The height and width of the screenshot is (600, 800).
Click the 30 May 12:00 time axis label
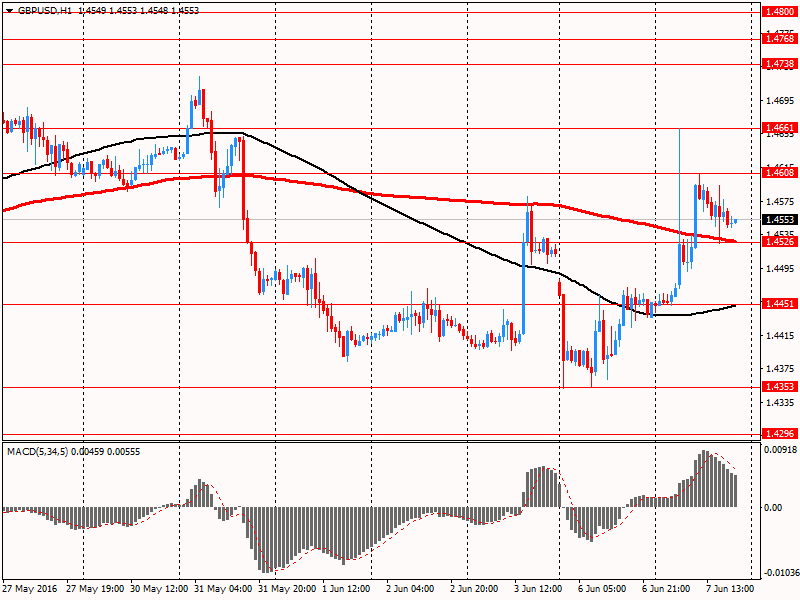point(159,589)
